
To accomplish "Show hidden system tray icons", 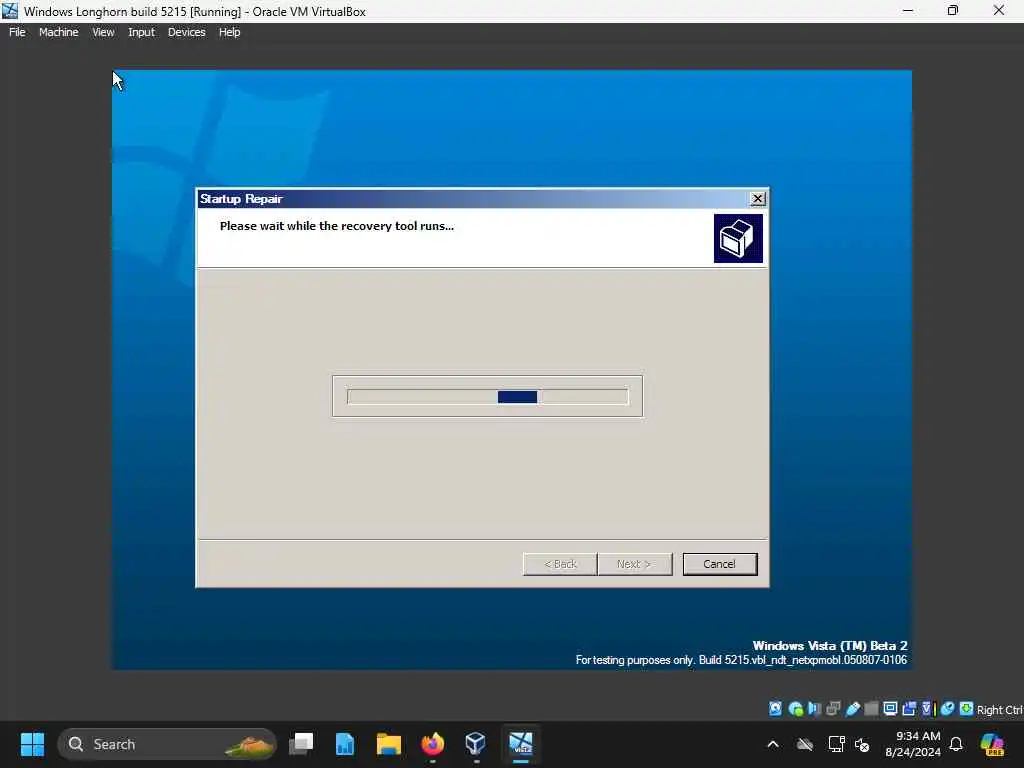I will tap(773, 744).
